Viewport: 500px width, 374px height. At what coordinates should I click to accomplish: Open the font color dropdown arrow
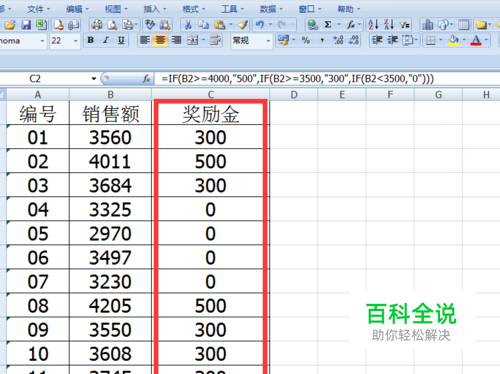tap(486, 41)
